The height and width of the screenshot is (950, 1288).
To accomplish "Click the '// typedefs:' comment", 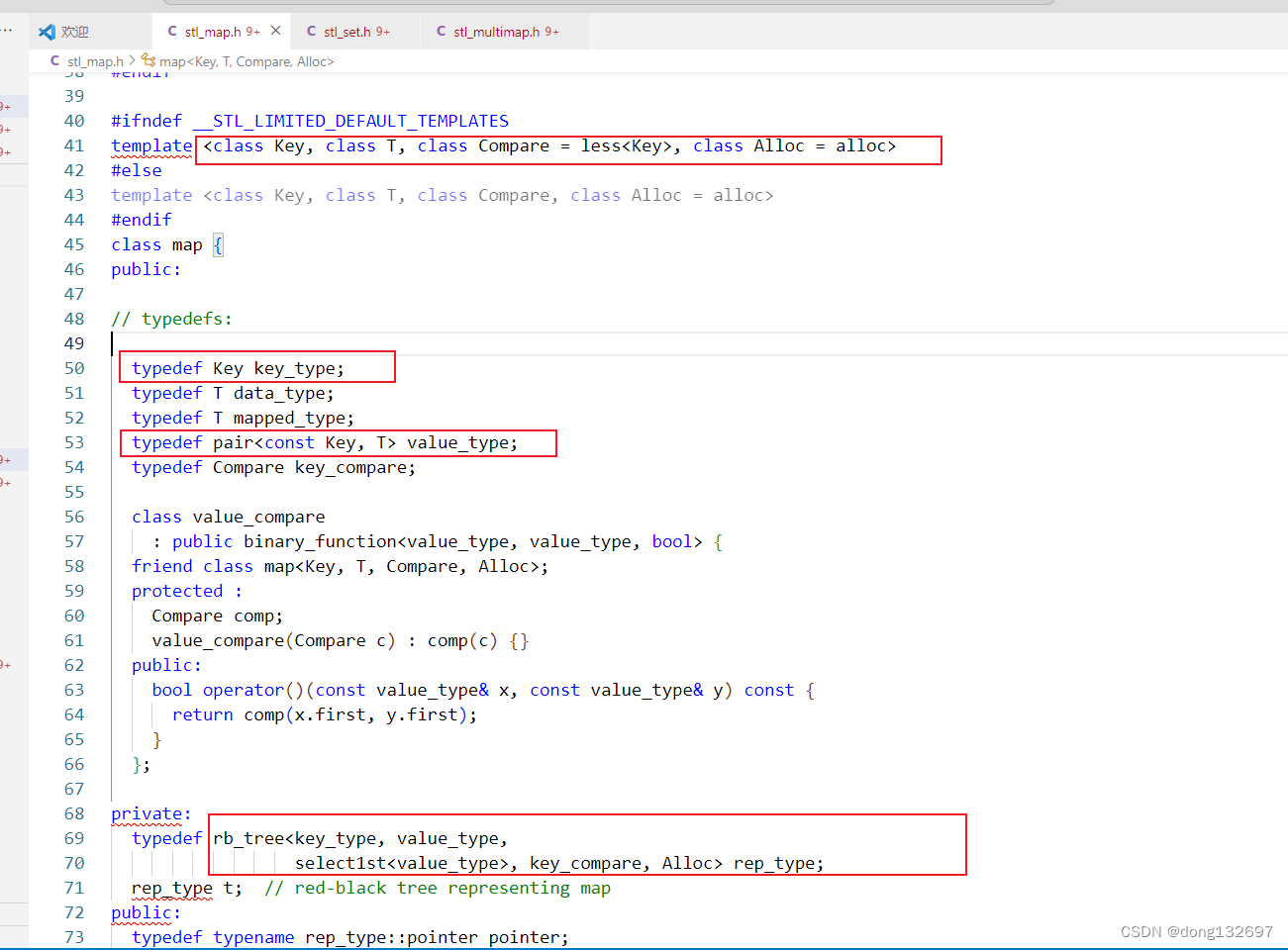I will tap(171, 319).
